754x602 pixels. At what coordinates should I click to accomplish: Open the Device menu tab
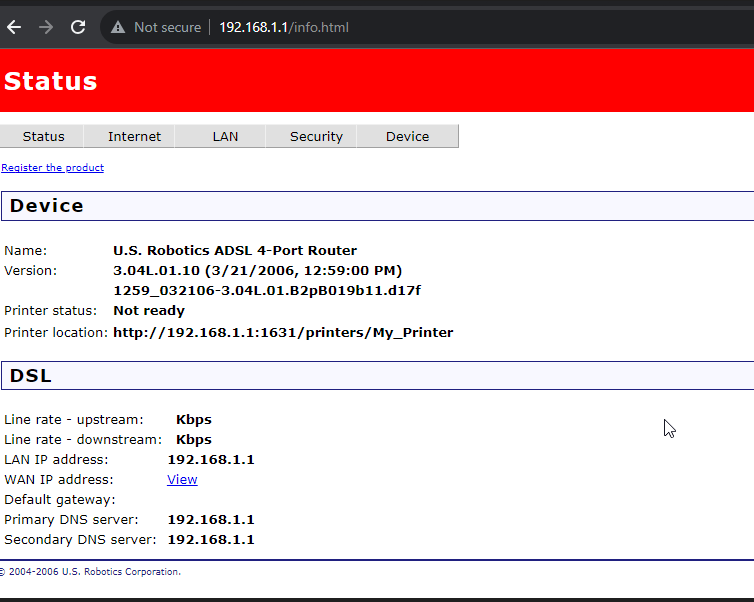(407, 137)
